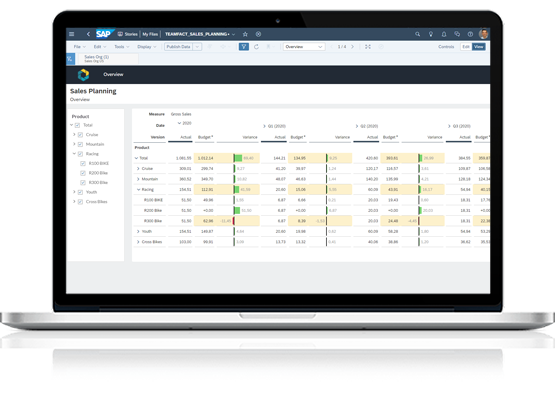Go to next page arrow
555x394 pixels.
353,46
